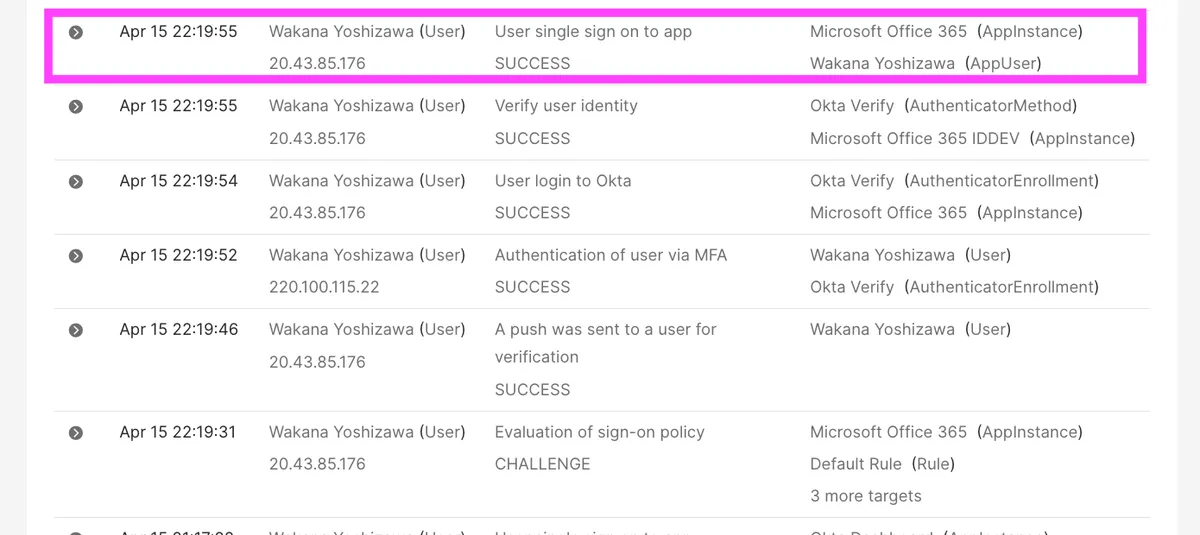The width and height of the screenshot is (1200, 535).
Task: Select the Wakana Yoshizawa (User) target in push row
Action: point(910,329)
